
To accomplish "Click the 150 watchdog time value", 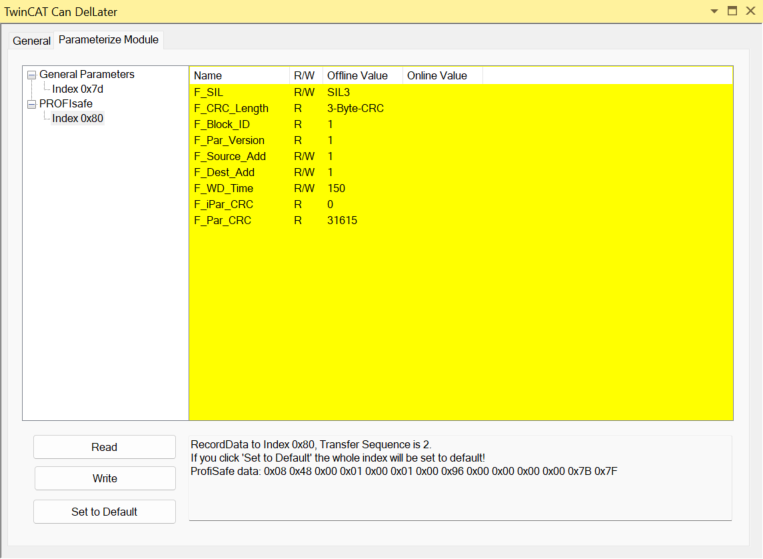I will (x=336, y=188).
